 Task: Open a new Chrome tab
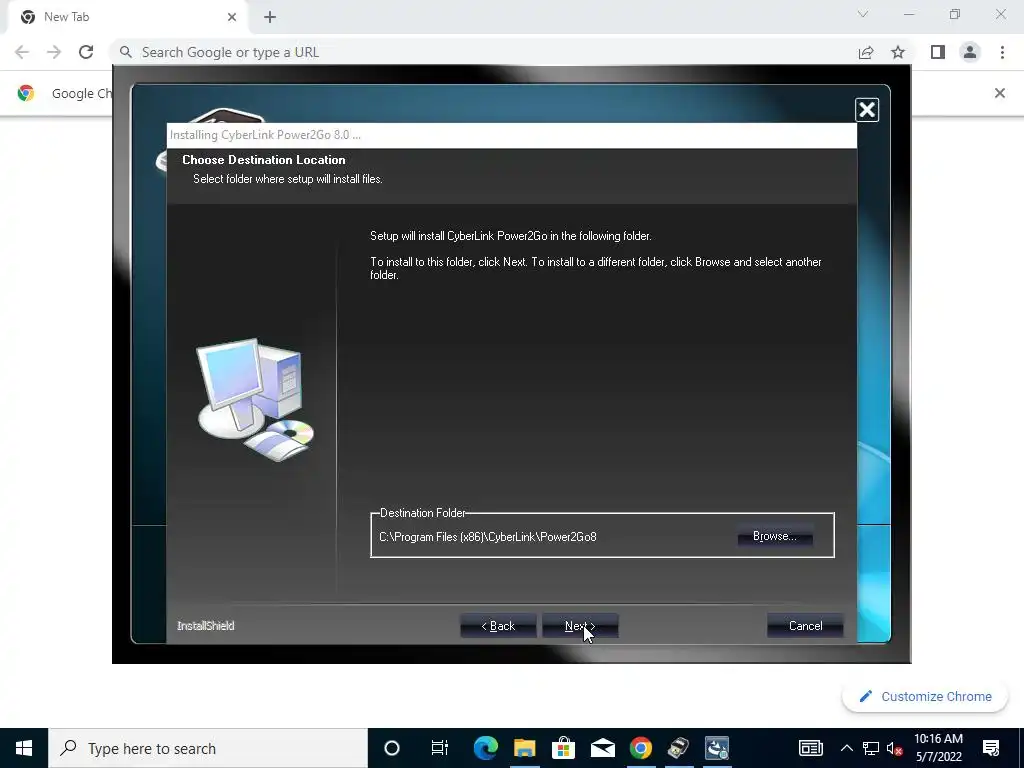coord(270,17)
